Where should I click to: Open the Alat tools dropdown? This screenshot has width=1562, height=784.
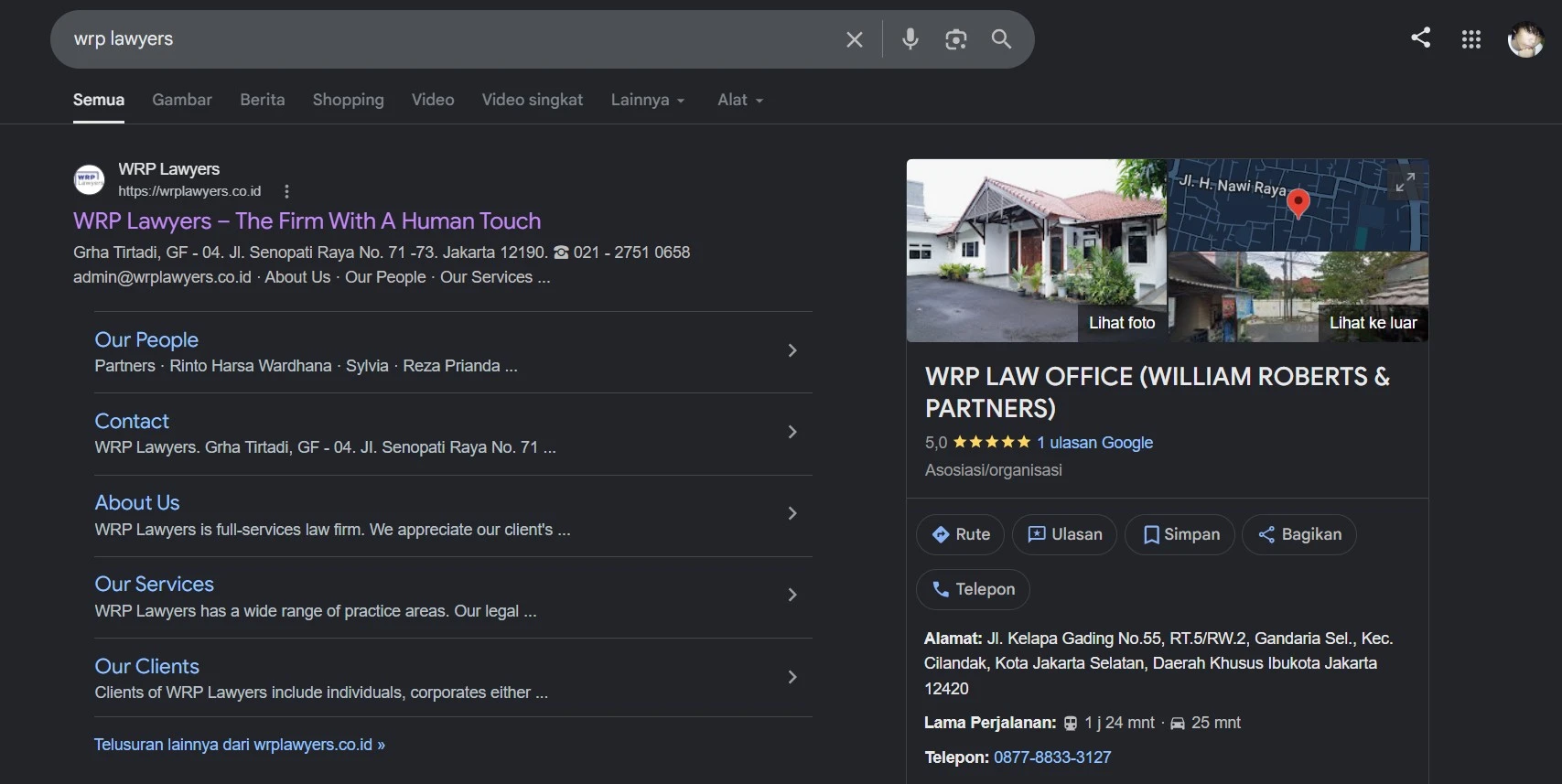click(739, 100)
